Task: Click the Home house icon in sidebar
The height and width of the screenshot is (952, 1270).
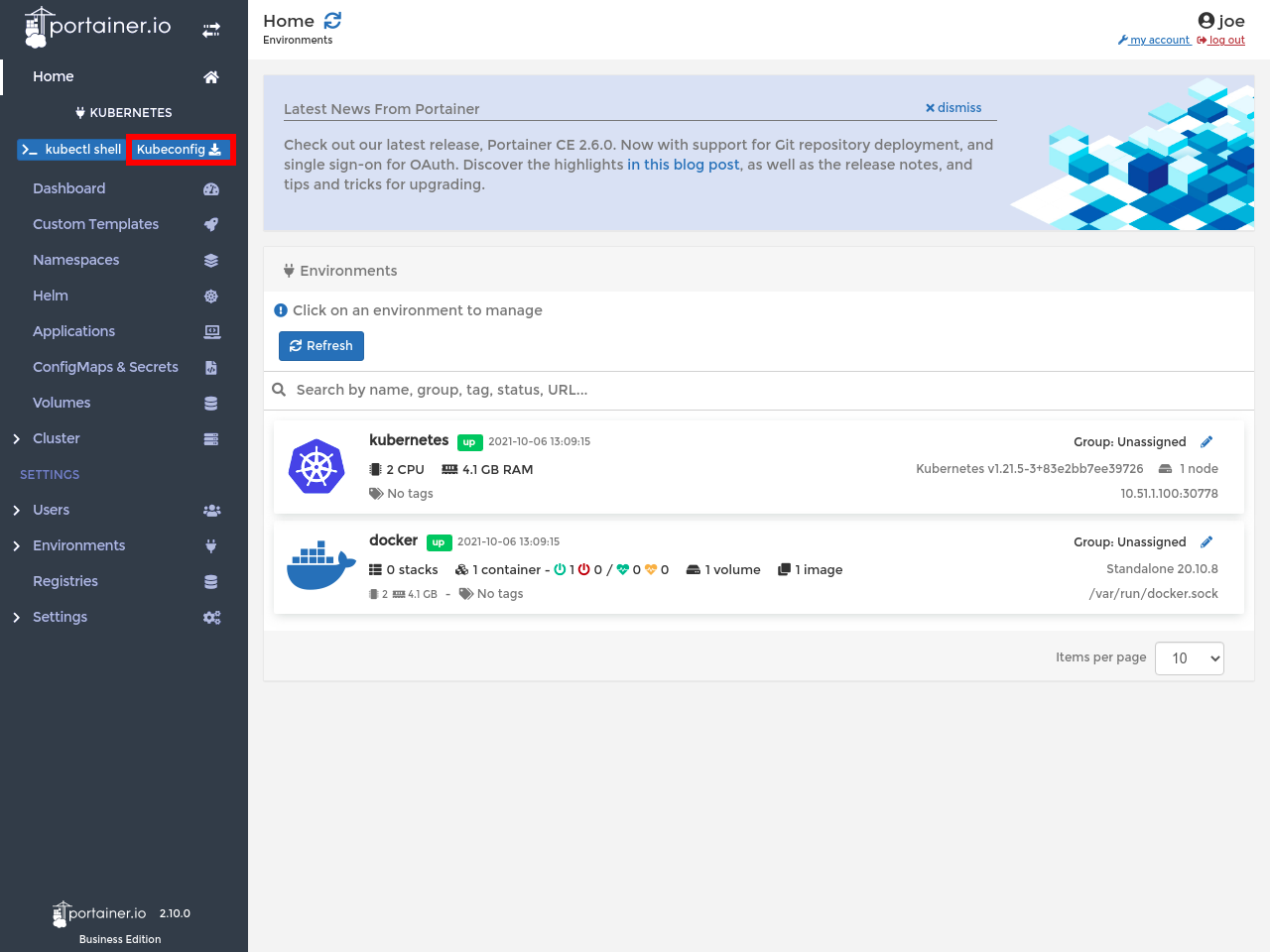Action: [x=211, y=77]
